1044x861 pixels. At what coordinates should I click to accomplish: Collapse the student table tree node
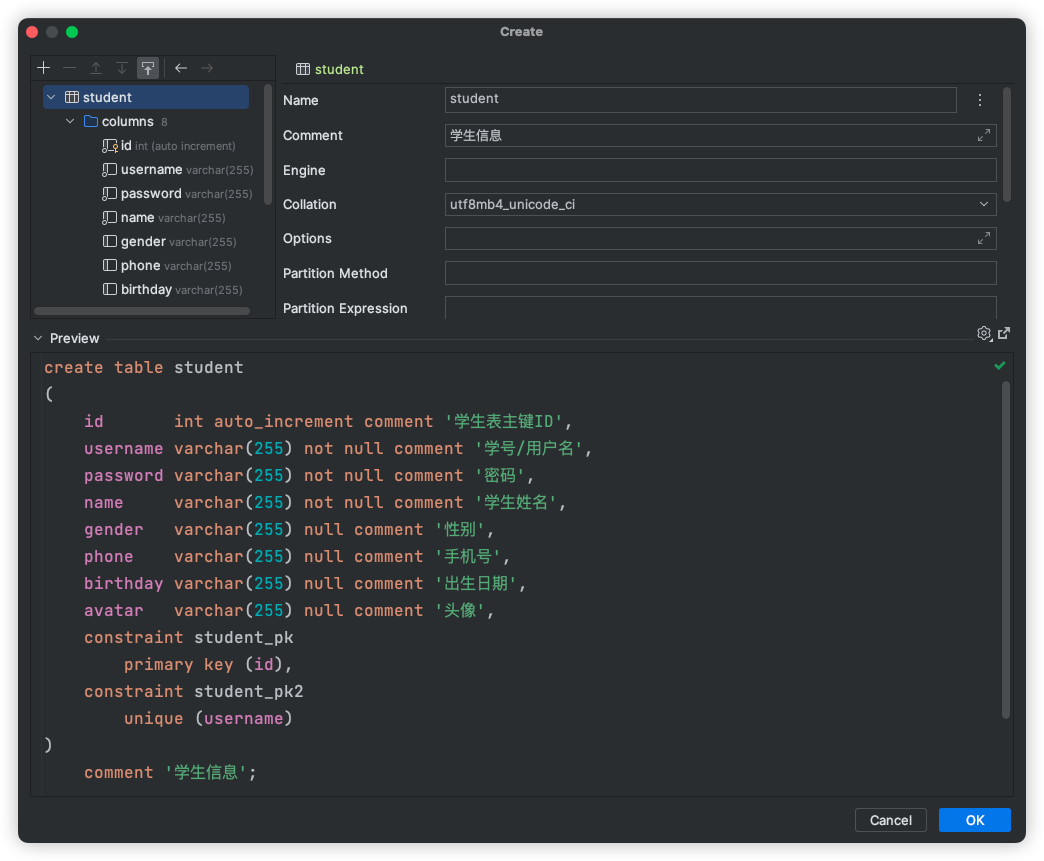(51, 97)
